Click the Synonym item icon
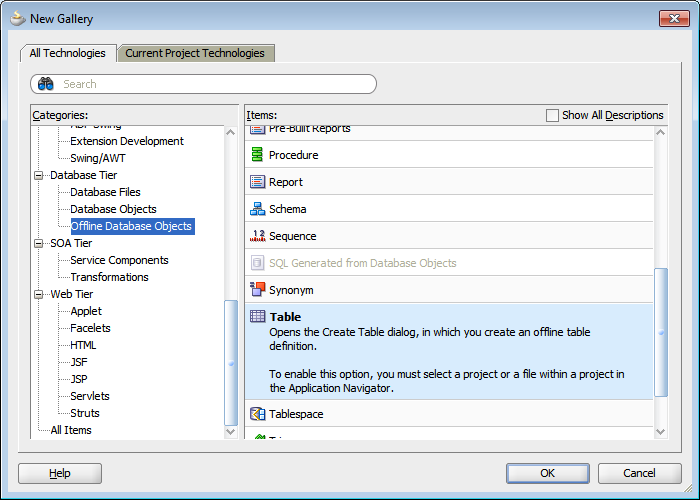700x500 pixels. click(x=257, y=289)
